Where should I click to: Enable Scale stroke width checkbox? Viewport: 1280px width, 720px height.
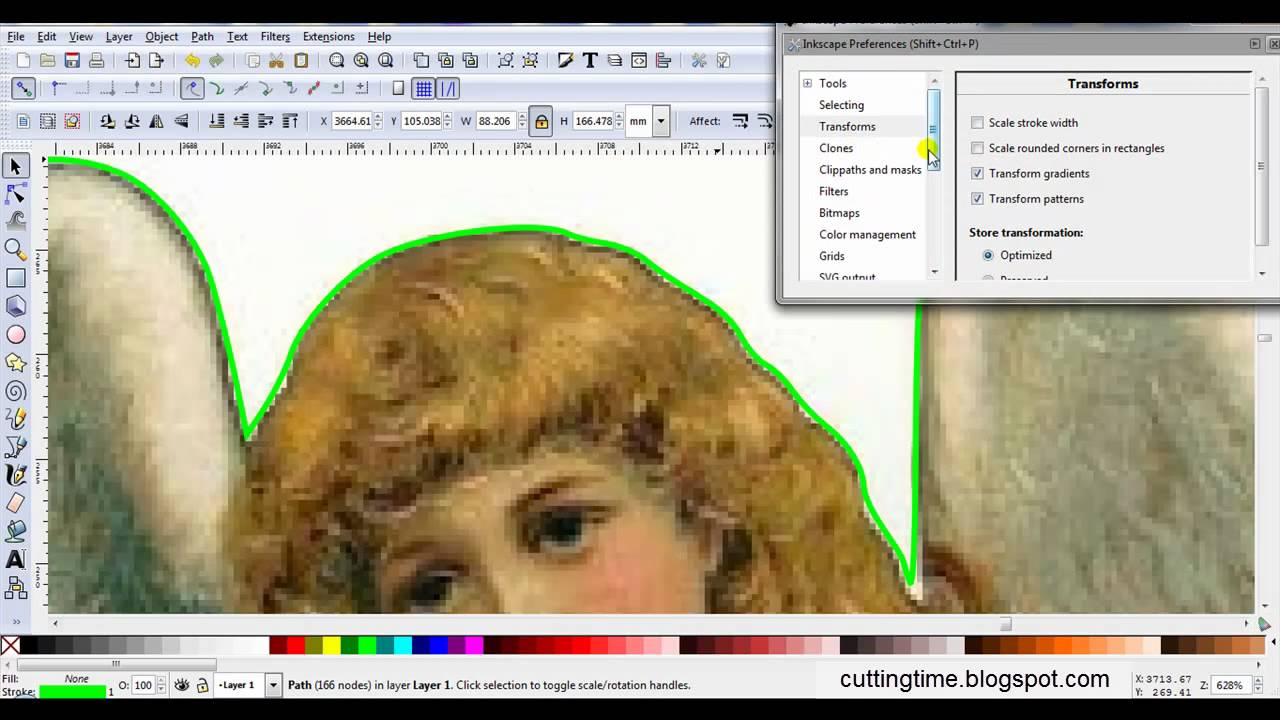point(977,123)
